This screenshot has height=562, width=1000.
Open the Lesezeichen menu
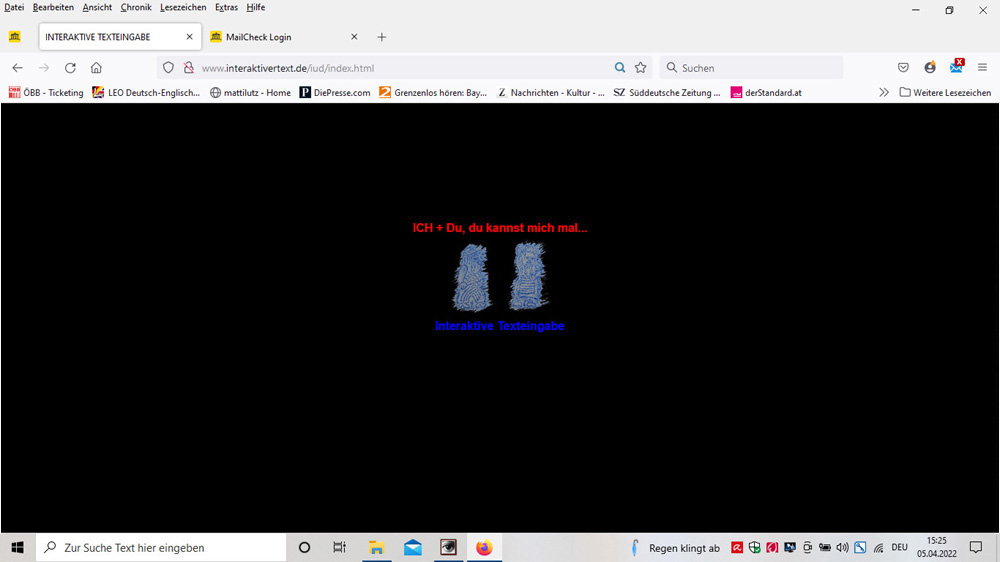pyautogui.click(x=183, y=7)
